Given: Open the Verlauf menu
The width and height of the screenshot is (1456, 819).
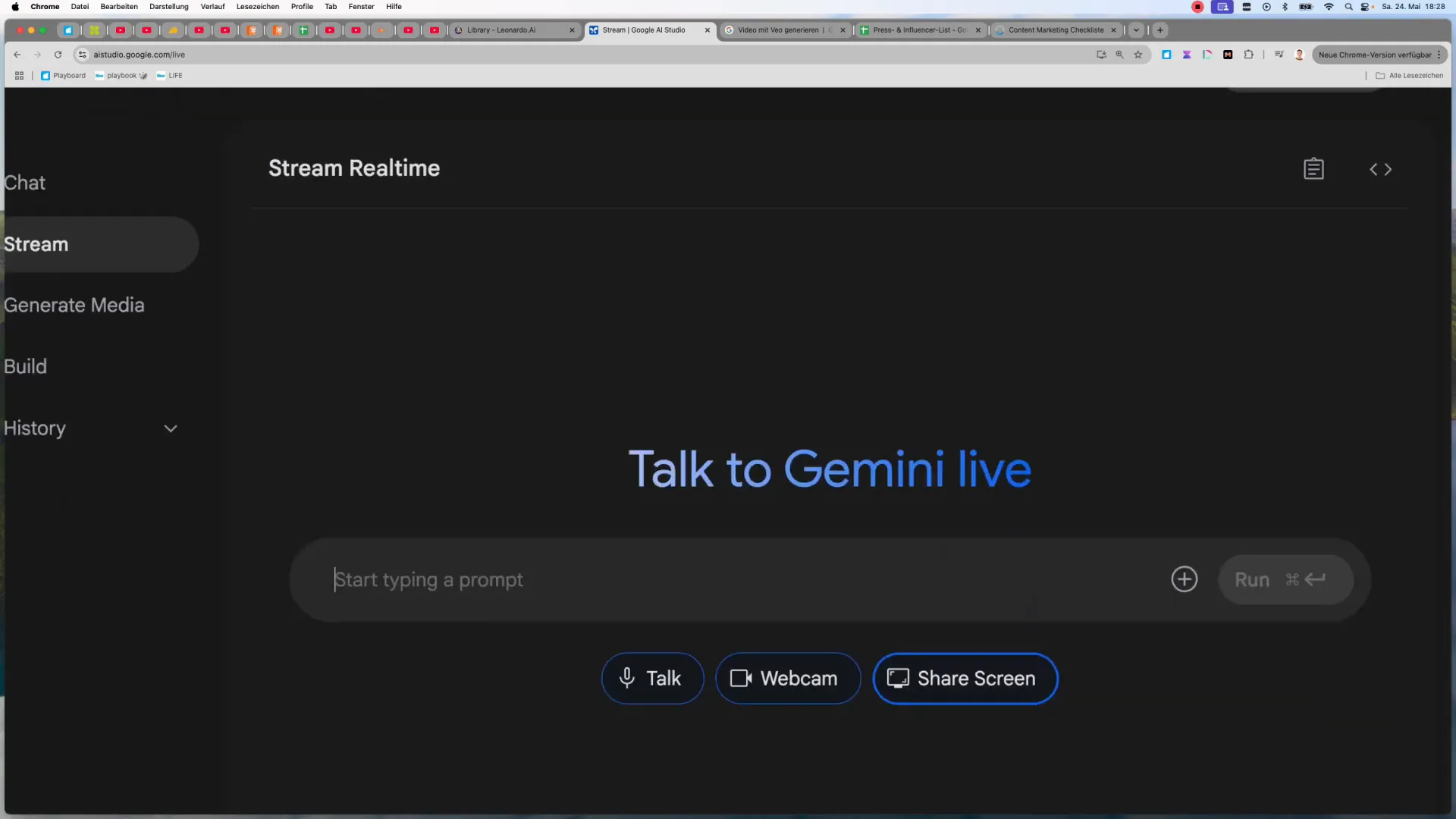Looking at the screenshot, I should coord(212,7).
